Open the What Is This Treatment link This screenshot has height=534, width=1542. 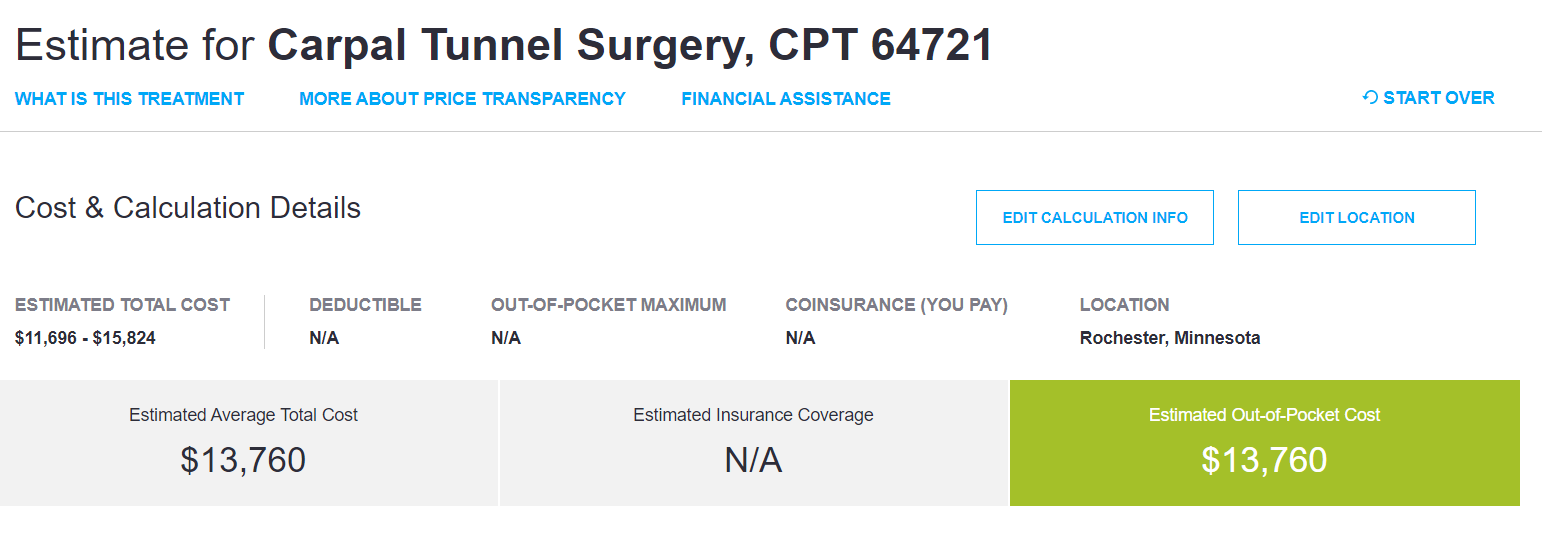(x=130, y=99)
